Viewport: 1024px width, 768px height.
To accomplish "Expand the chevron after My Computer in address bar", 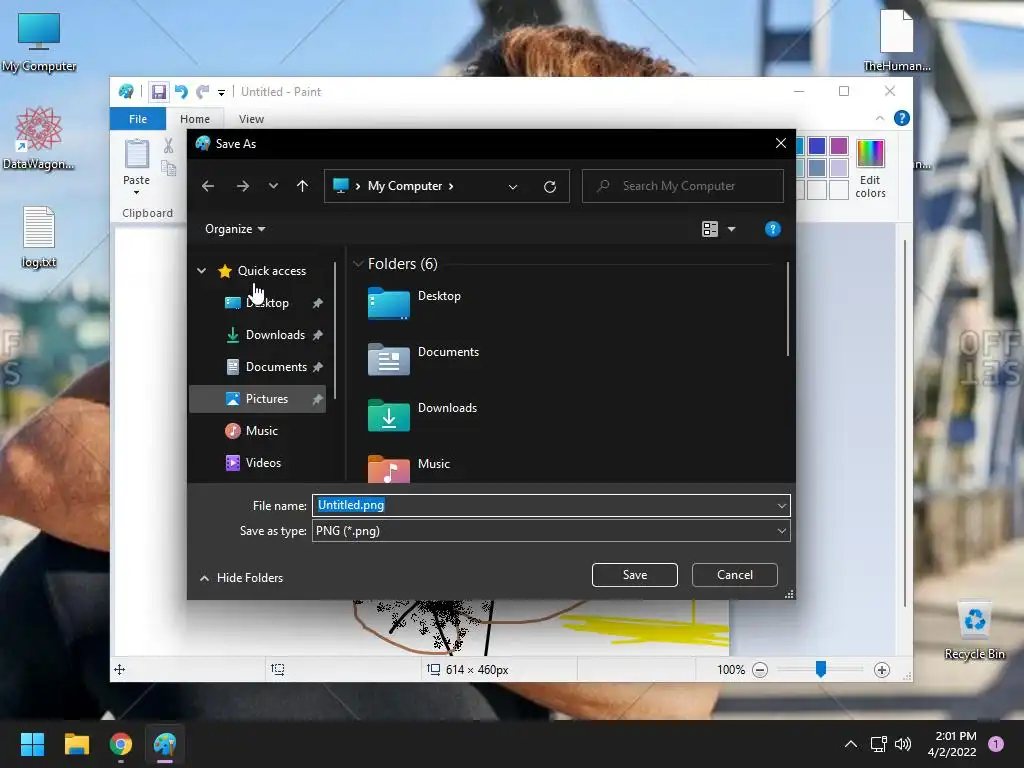I will pos(451,186).
